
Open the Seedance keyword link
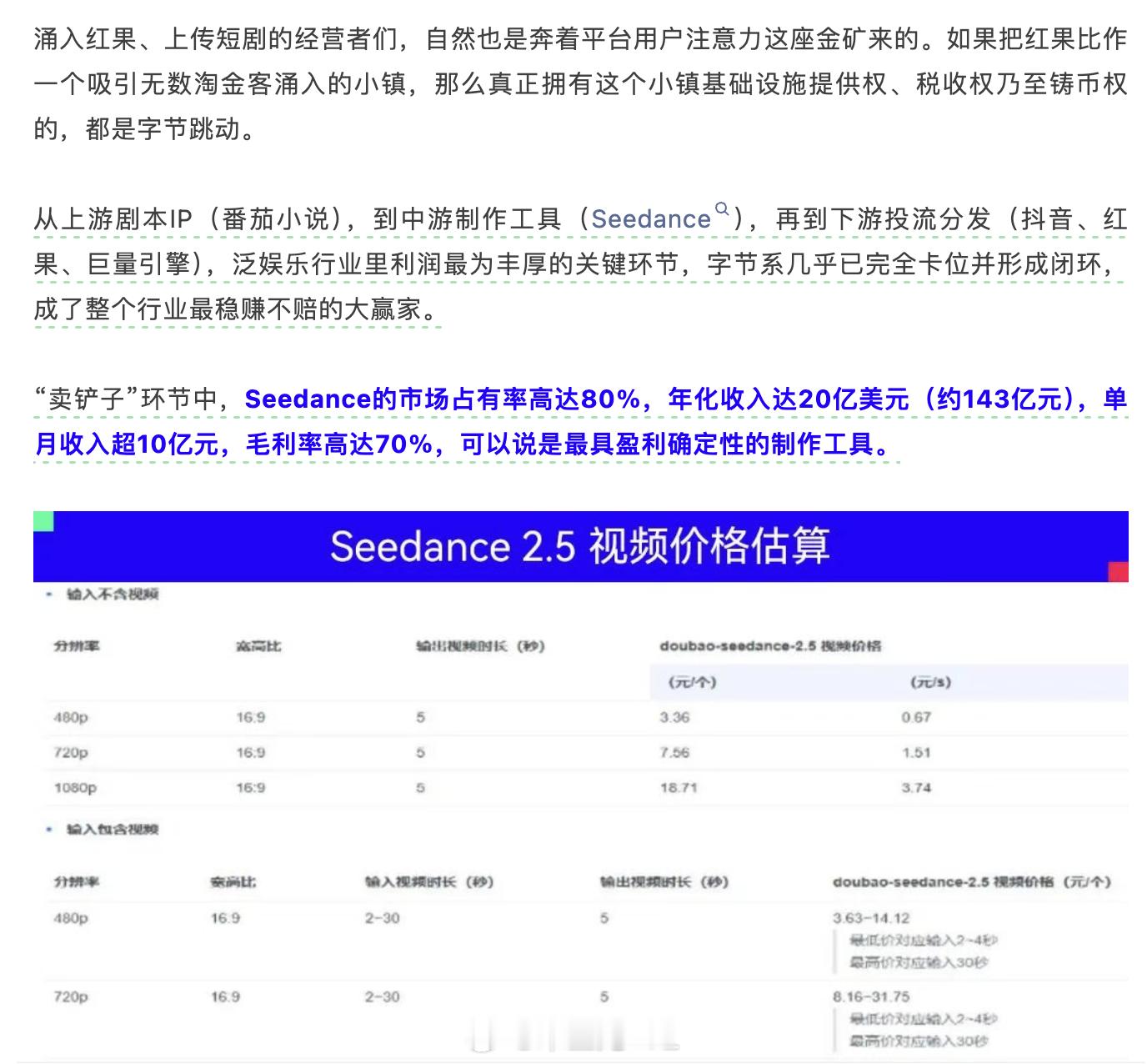click(x=651, y=219)
